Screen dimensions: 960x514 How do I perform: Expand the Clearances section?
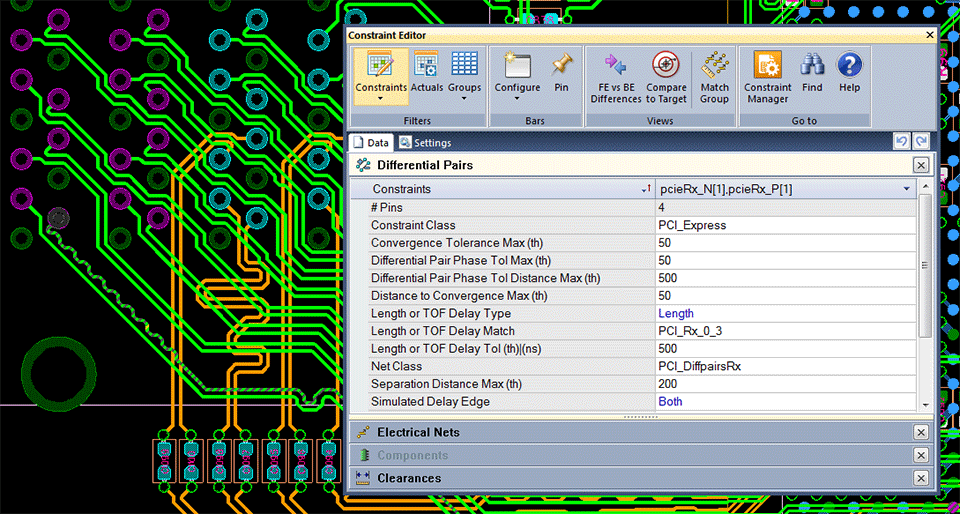tap(408, 478)
